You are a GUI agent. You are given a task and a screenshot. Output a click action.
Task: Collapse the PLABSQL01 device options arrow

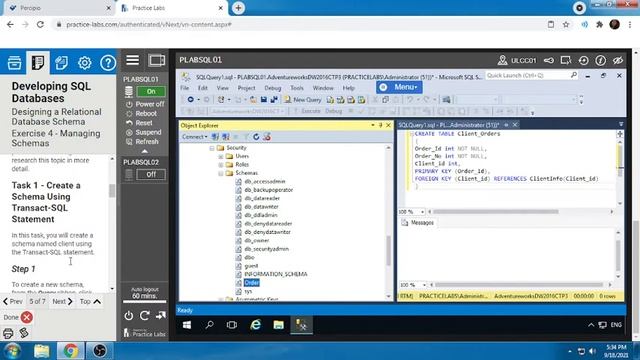point(144,151)
